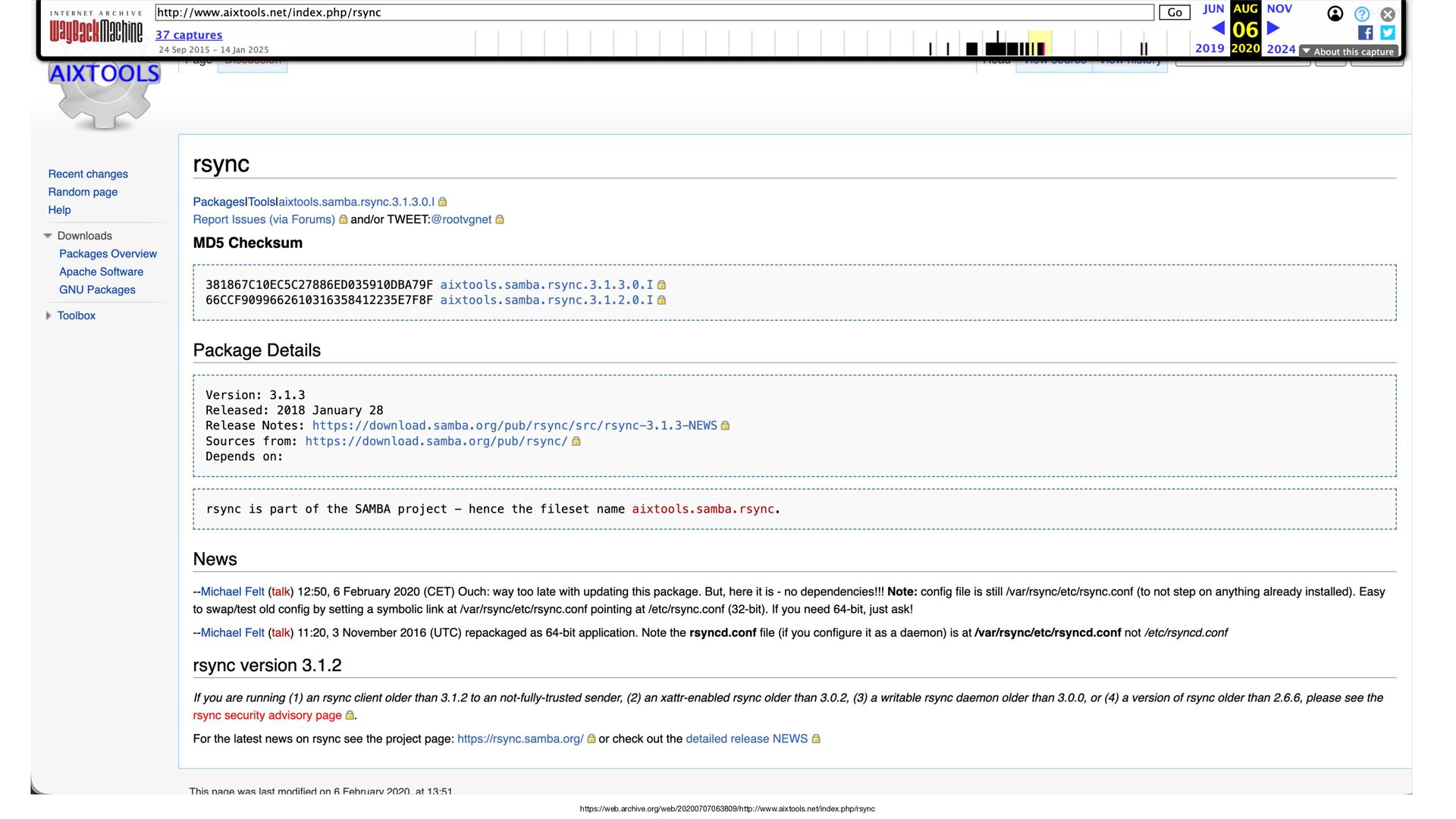Click the Wayback URL input field
1456x819 pixels.
654,12
